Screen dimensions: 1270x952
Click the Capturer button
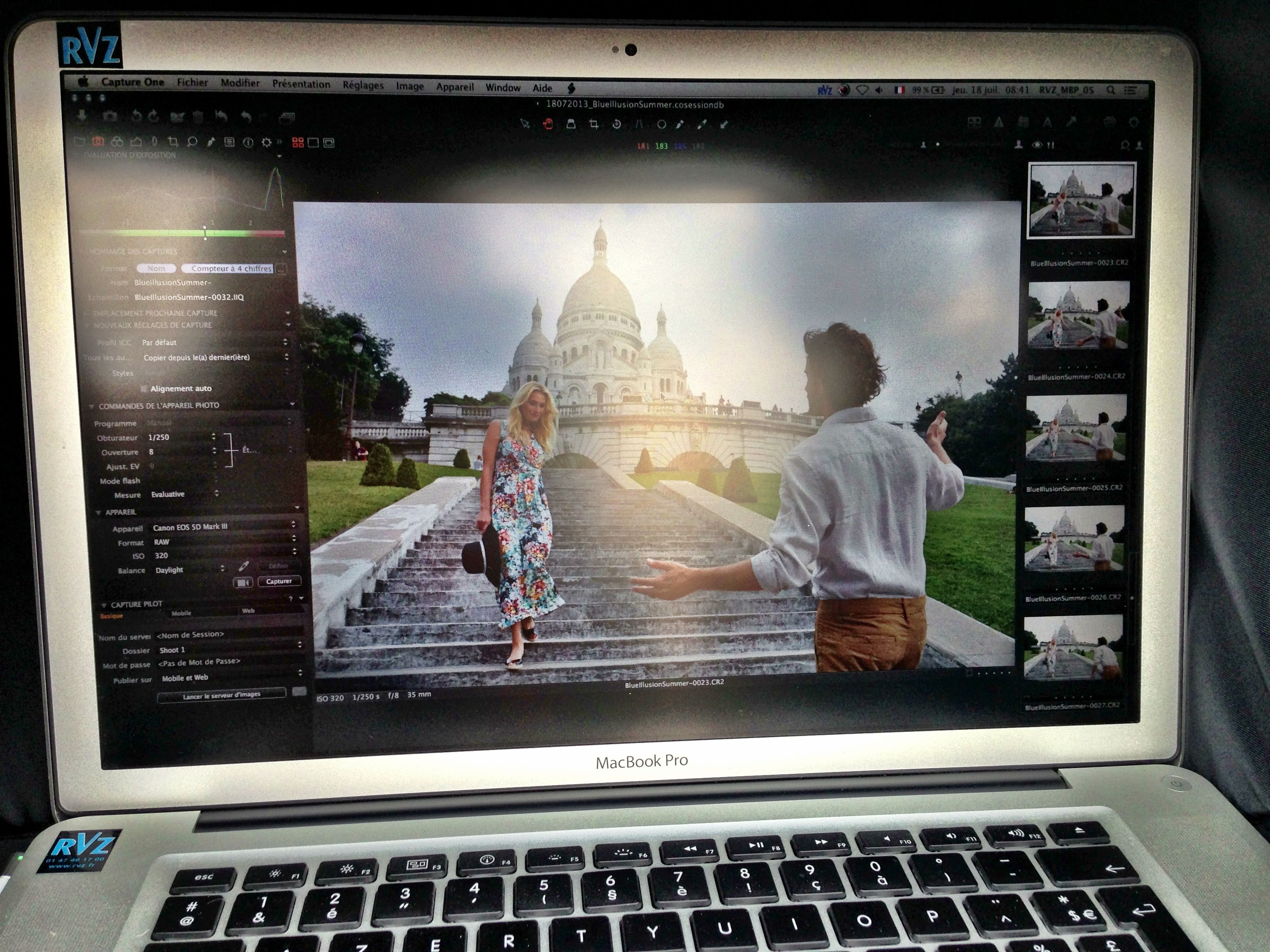pos(279,581)
